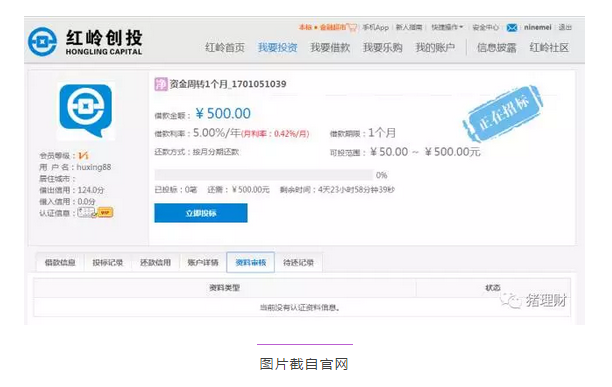Open 我要投资 navigation item
The height and width of the screenshot is (387, 612).
coord(278,48)
